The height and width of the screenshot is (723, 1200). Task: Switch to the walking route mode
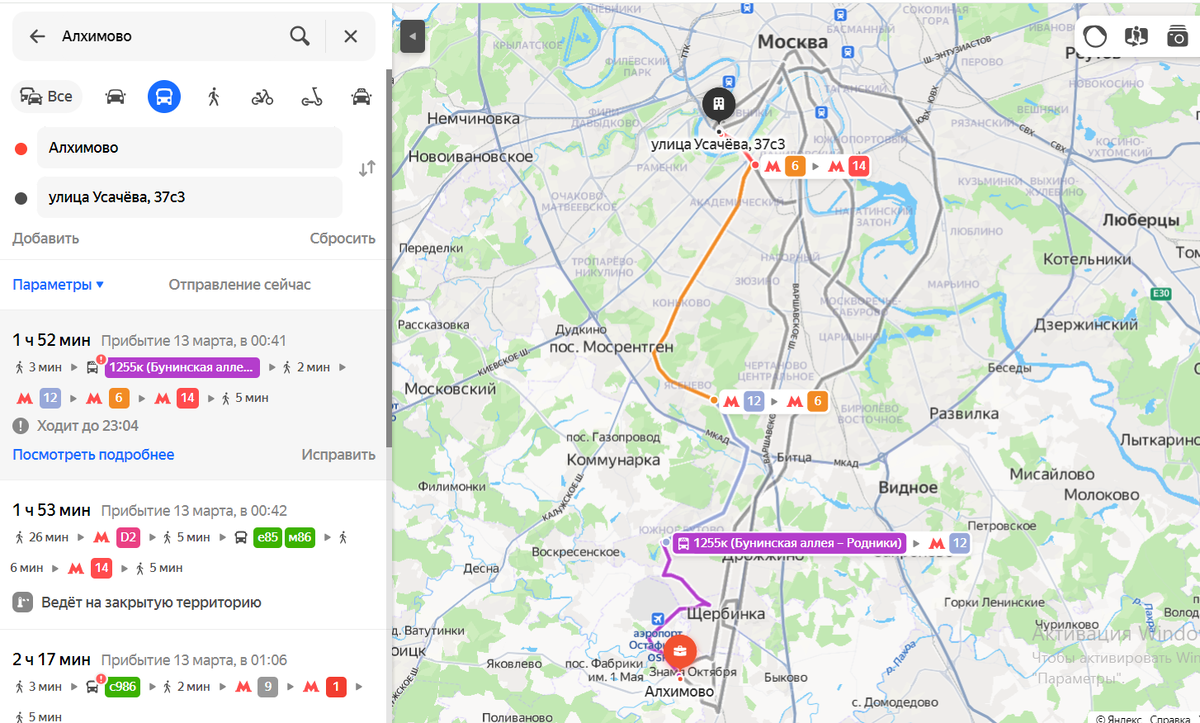(213, 97)
